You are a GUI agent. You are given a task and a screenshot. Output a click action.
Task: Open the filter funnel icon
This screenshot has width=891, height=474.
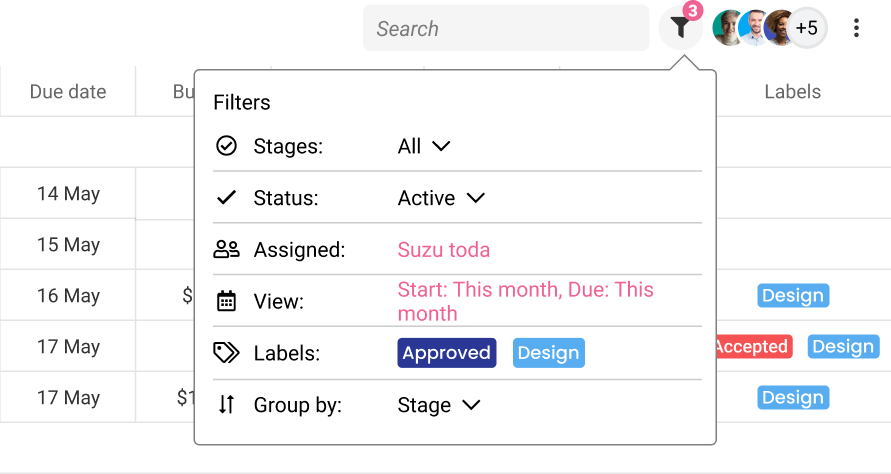pyautogui.click(x=680, y=27)
